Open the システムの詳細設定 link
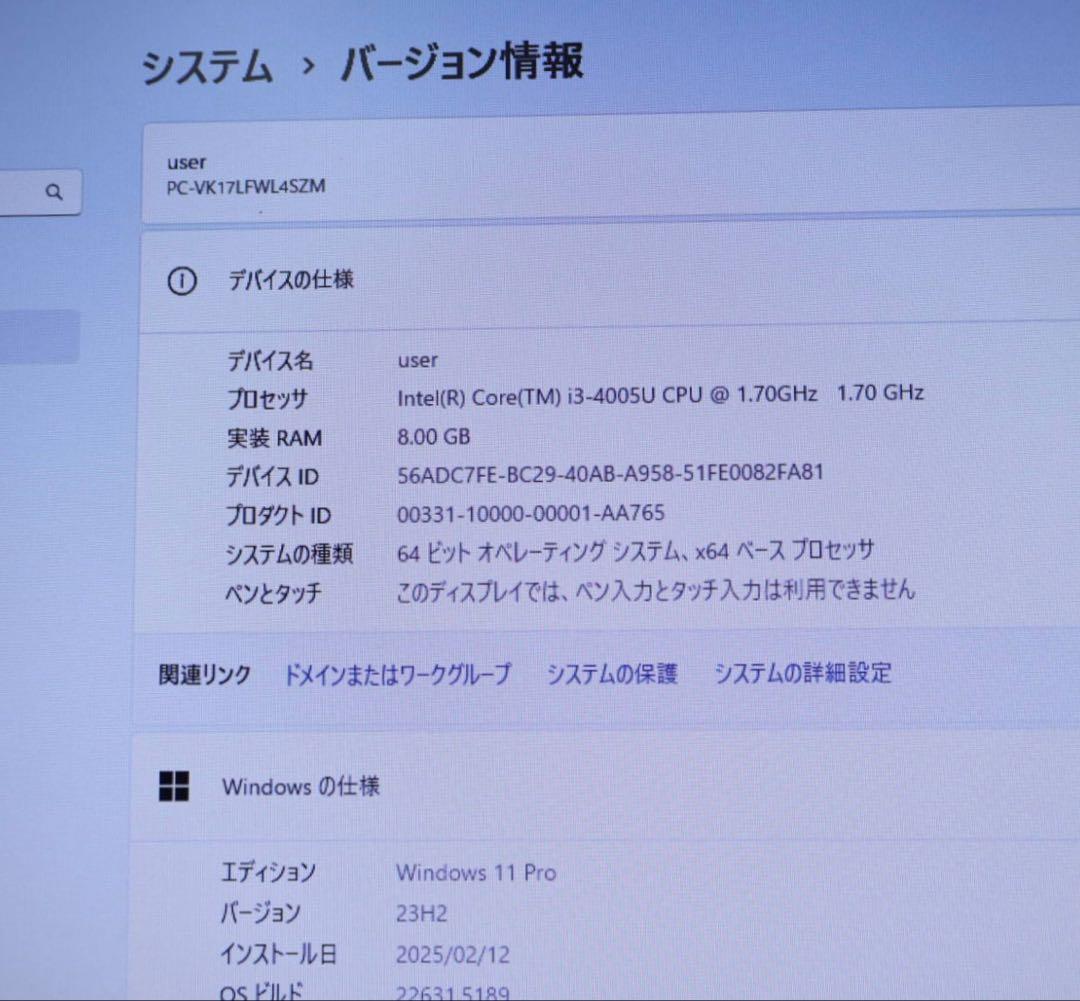 pyautogui.click(x=802, y=674)
